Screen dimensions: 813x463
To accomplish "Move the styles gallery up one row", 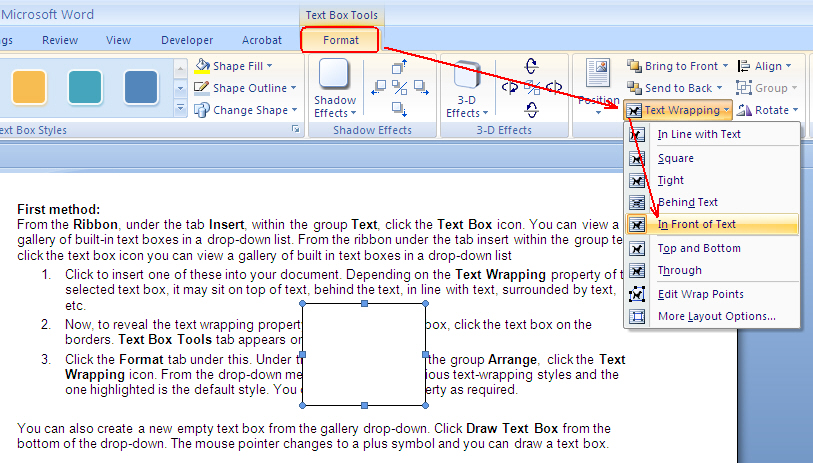I will click(180, 68).
